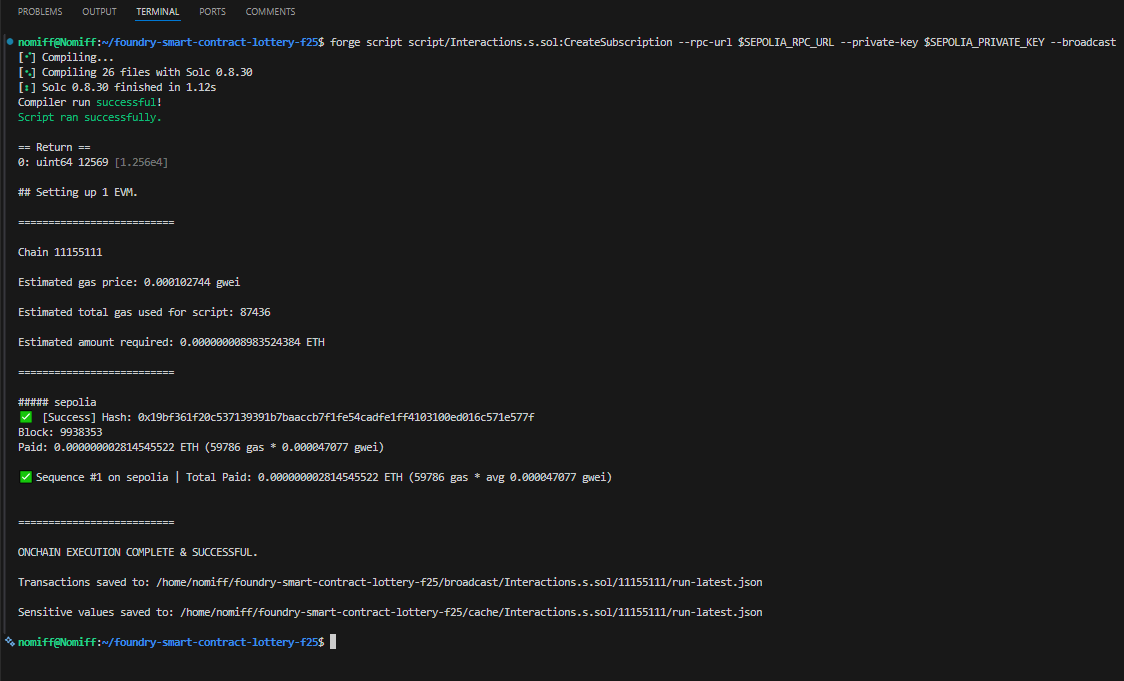Click the transaction hash 0x19bf361f20c5...

[x=335, y=417]
